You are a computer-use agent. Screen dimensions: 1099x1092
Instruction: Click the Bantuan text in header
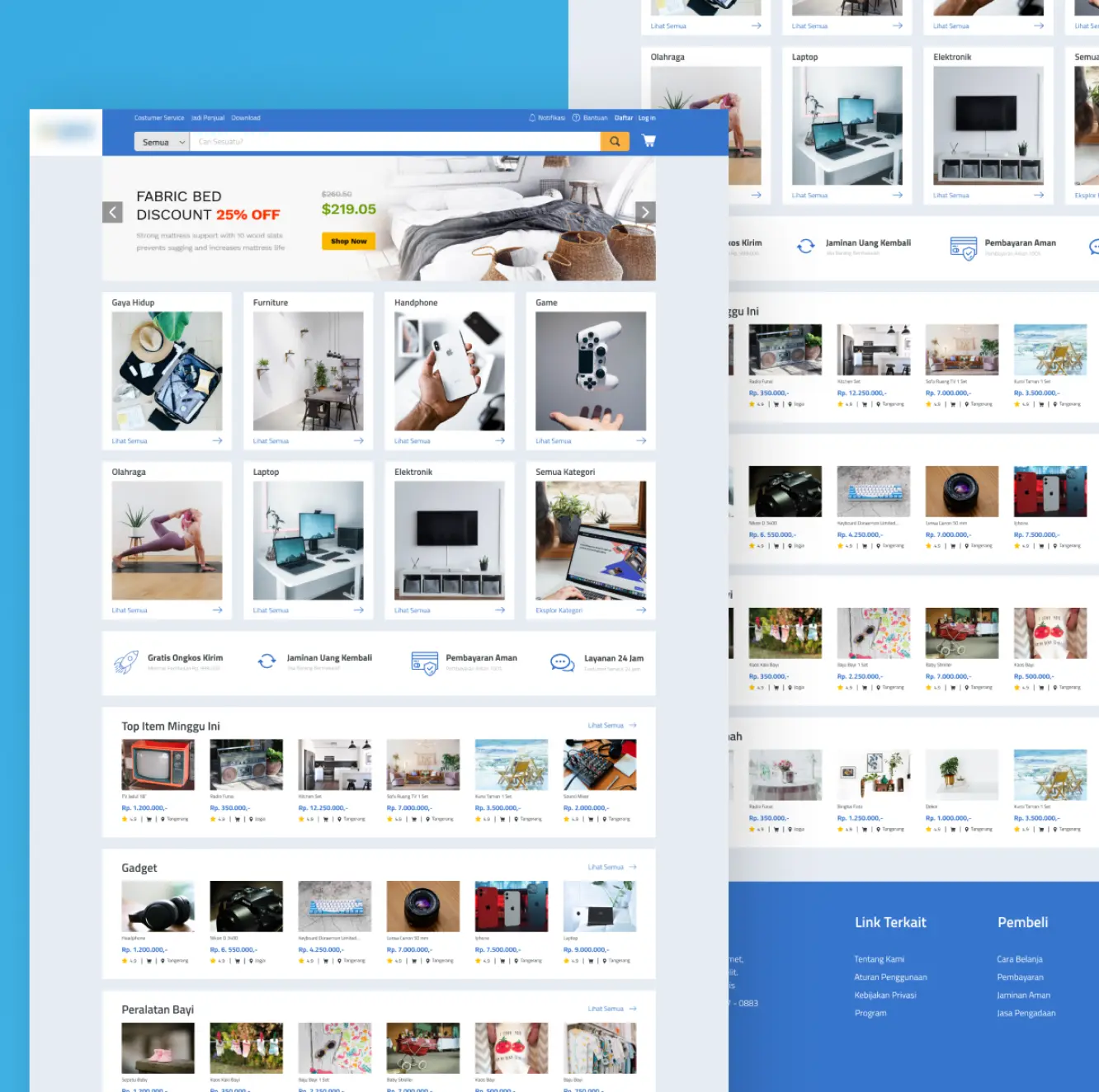click(595, 118)
